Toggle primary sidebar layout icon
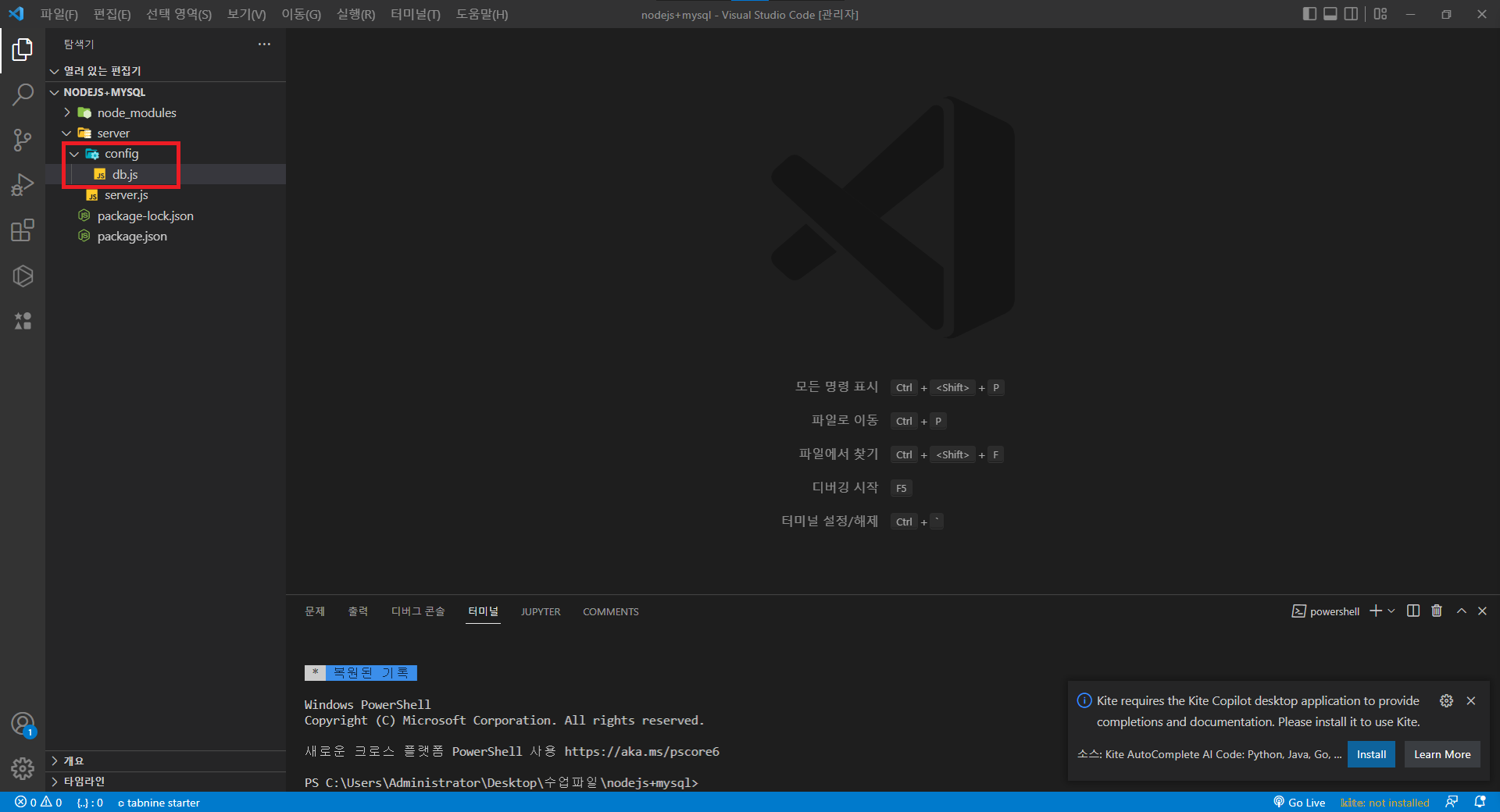This screenshot has width=1500, height=812. pyautogui.click(x=1309, y=14)
